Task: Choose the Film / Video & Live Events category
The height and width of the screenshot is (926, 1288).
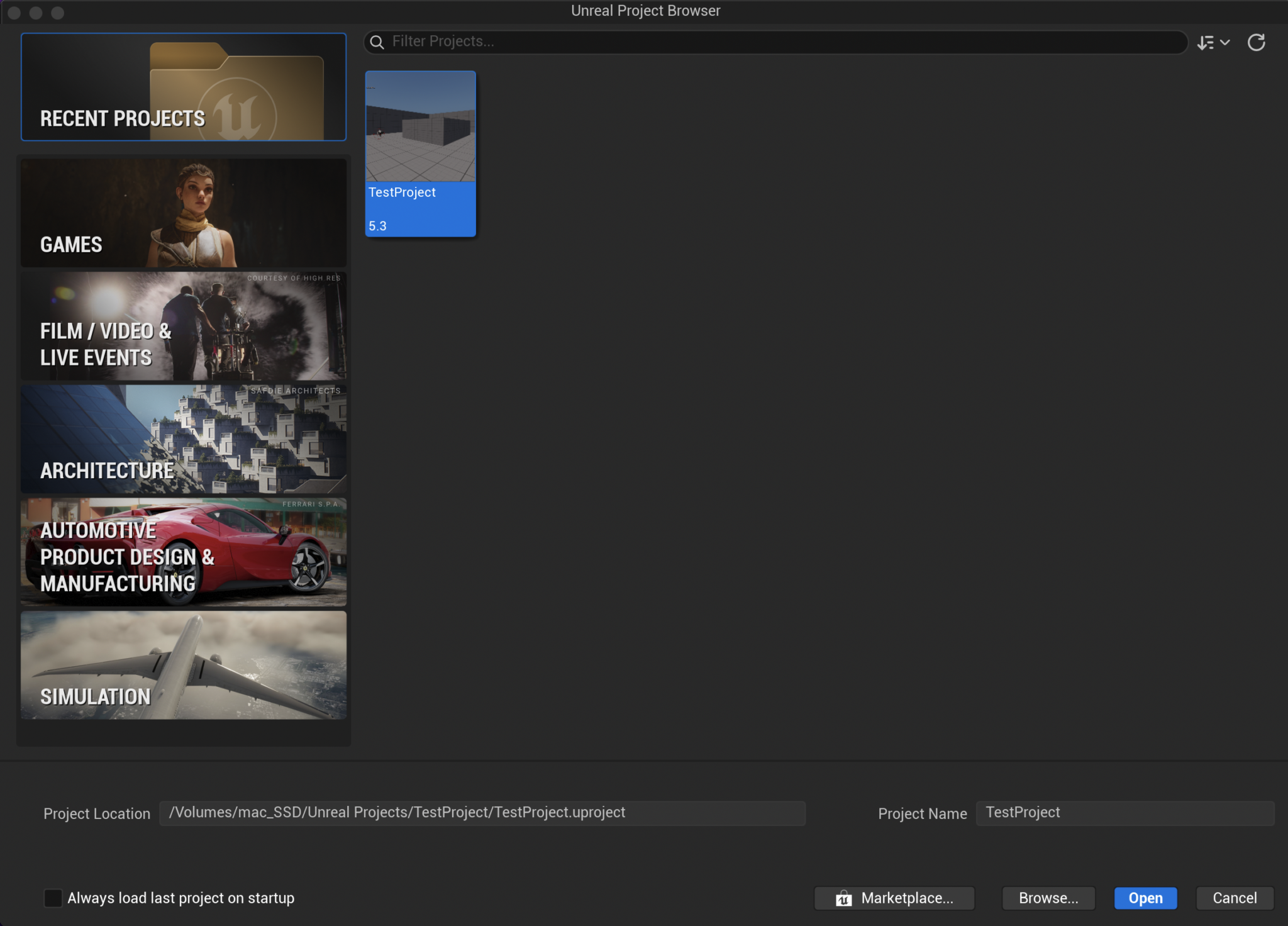Action: [184, 326]
